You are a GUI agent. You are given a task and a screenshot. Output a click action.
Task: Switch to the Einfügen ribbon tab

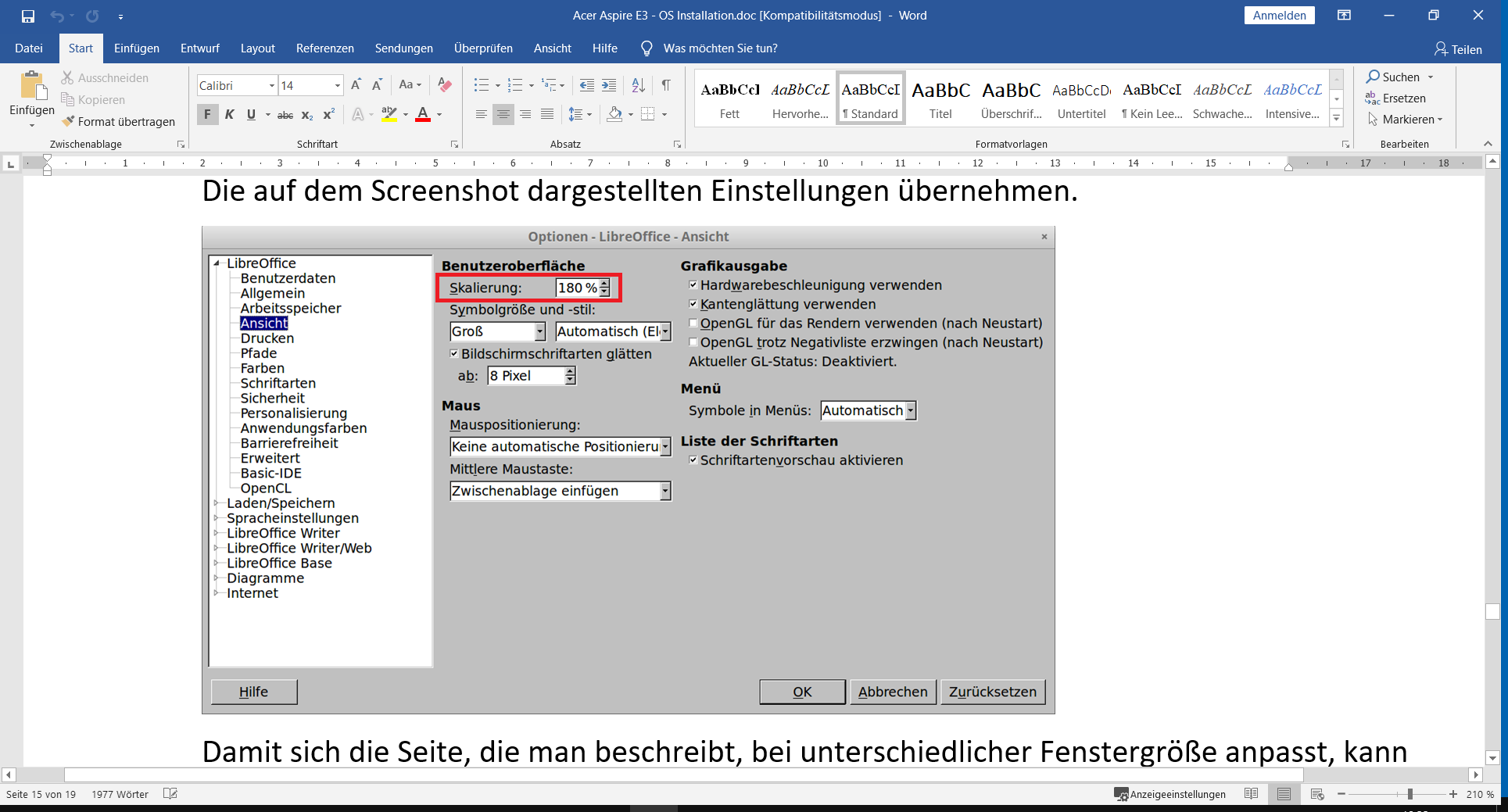click(x=137, y=48)
